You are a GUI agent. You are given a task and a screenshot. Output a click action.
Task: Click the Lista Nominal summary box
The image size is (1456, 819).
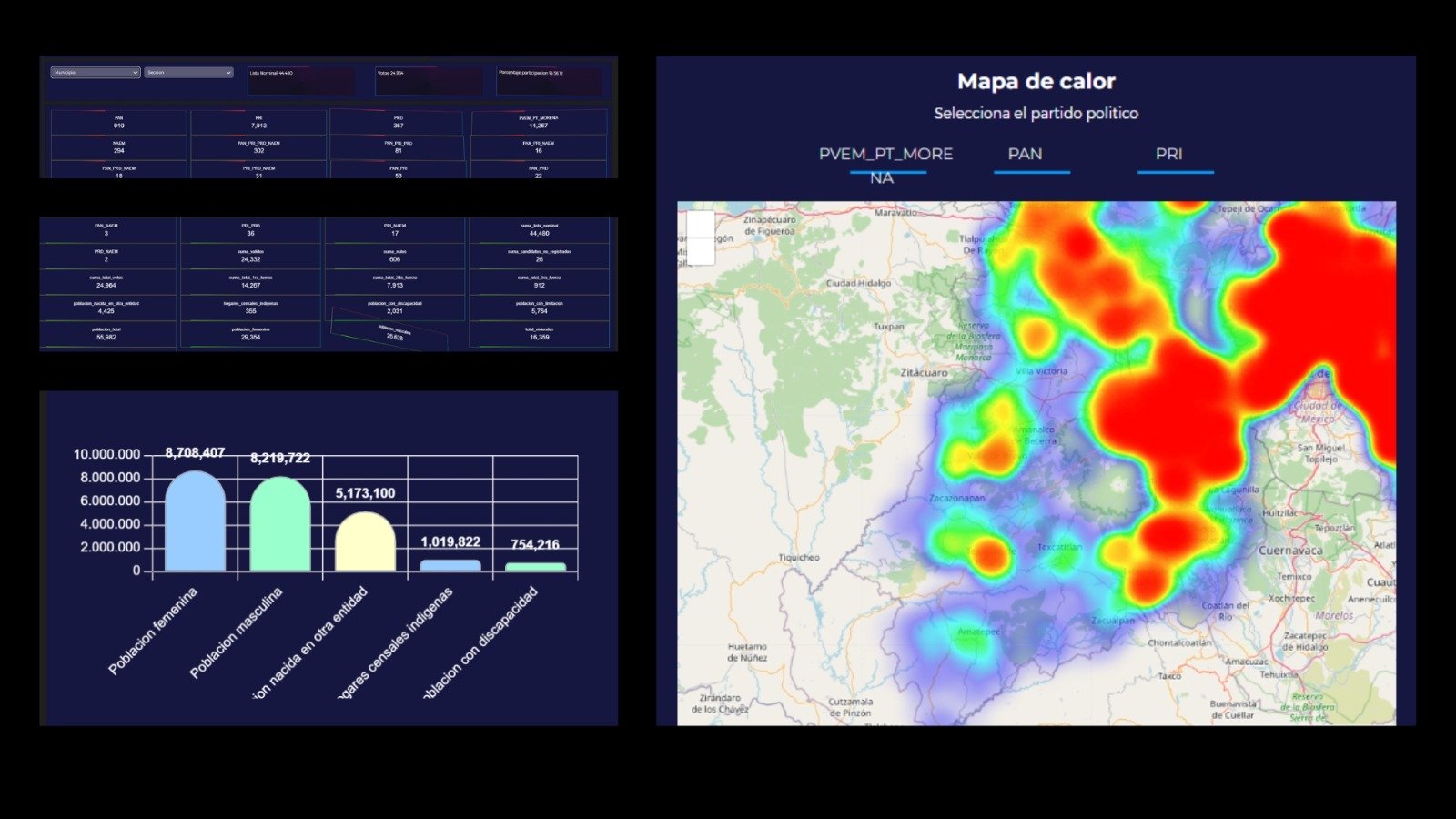click(x=301, y=80)
